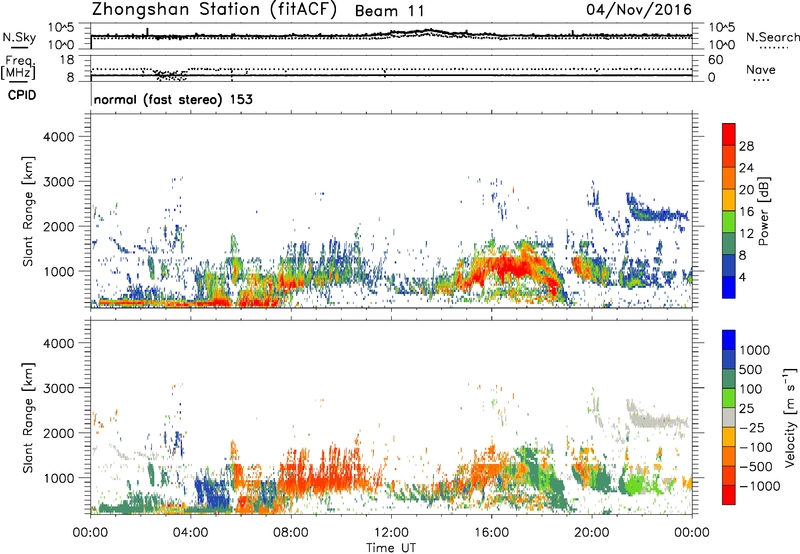Viewport: 800px width, 554px height.
Task: Click the '12:00' time tick label
Action: click(x=391, y=533)
